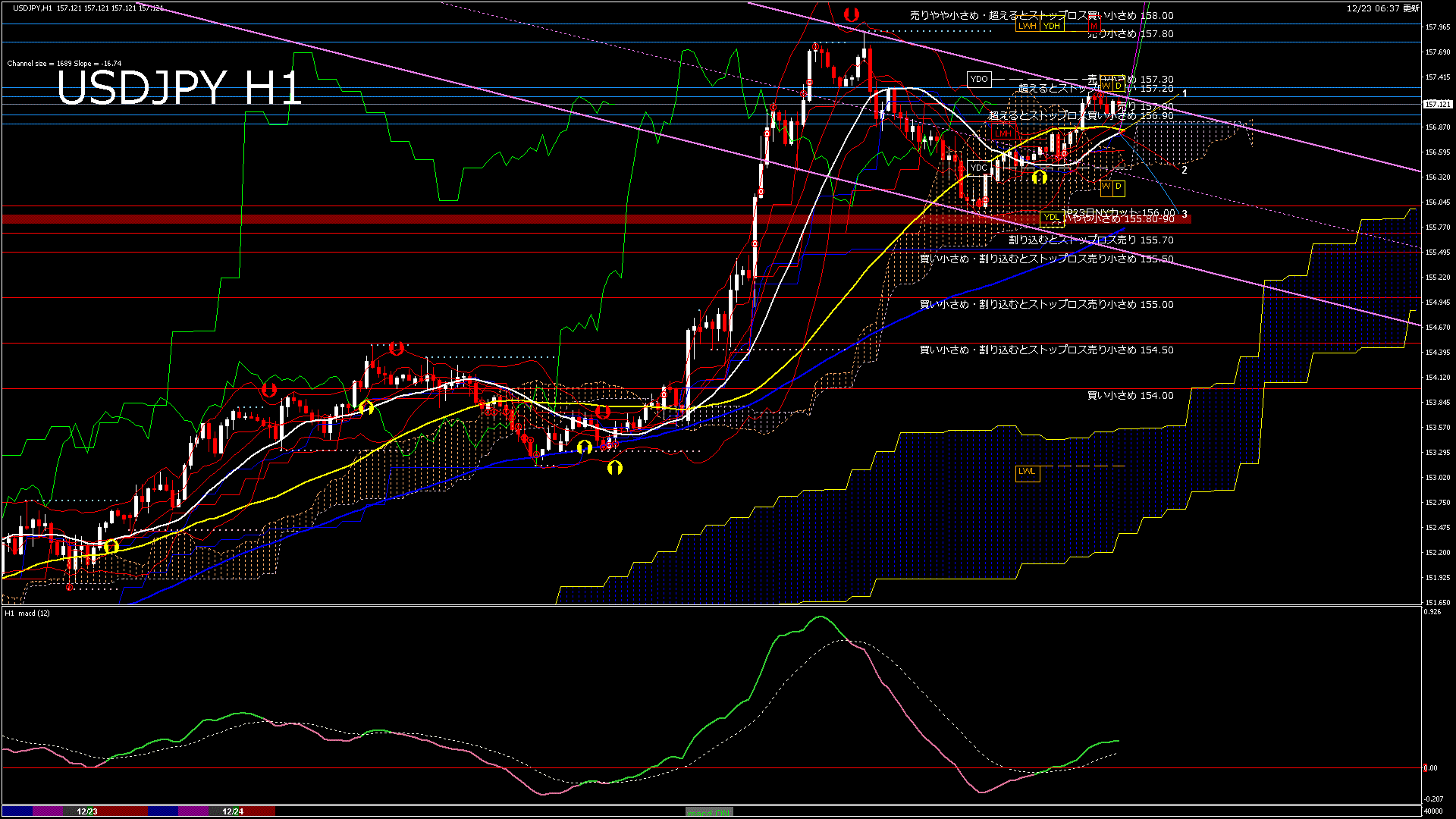
Task: Select the YDC level label
Action: tap(979, 168)
